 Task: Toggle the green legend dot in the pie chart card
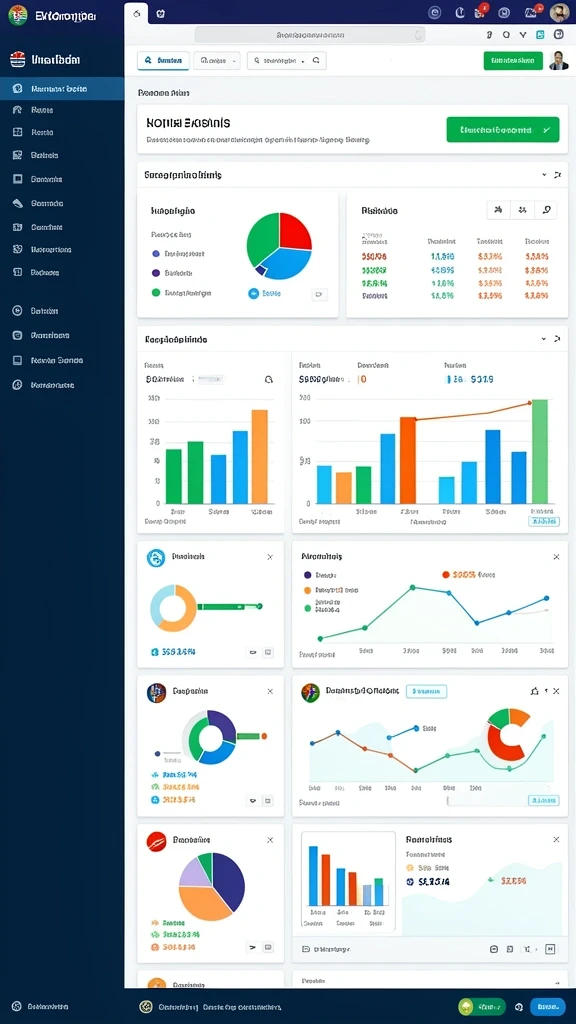pyautogui.click(x=155, y=293)
